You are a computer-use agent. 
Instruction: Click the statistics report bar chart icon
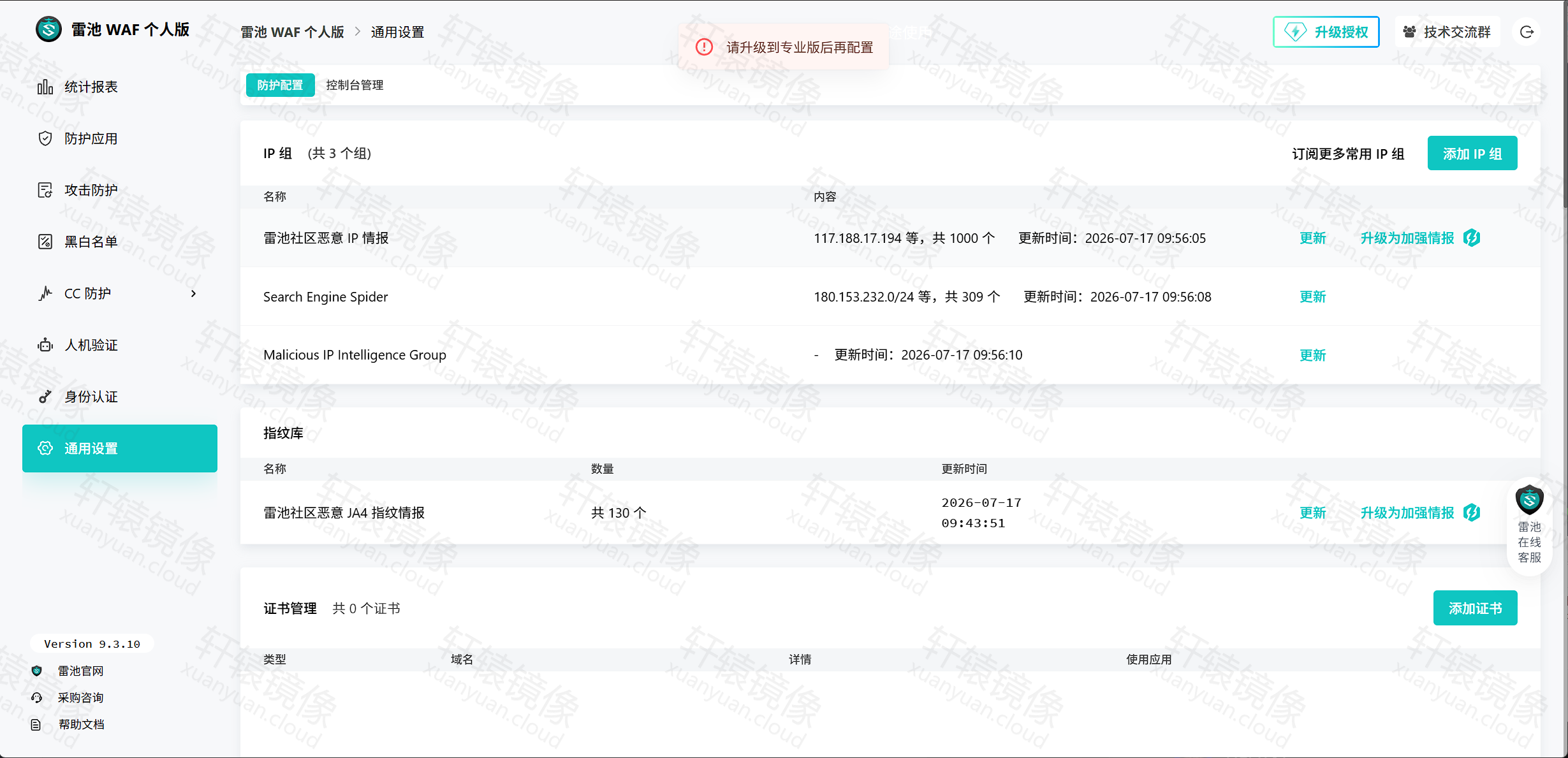pos(45,87)
